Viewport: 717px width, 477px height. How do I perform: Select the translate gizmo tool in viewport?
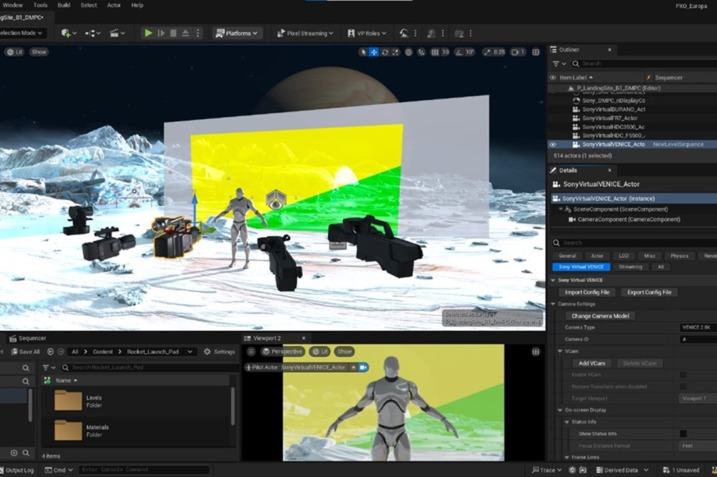coord(374,52)
